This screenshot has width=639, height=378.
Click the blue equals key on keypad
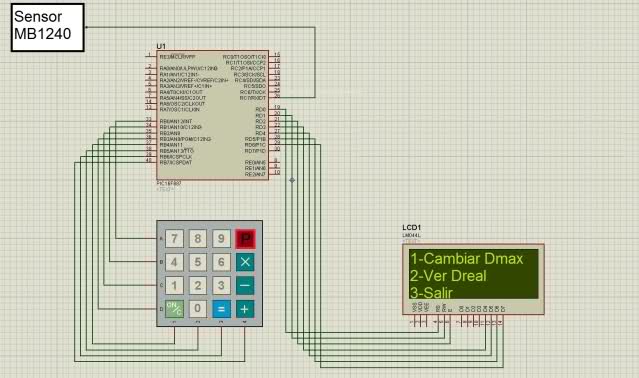221,309
